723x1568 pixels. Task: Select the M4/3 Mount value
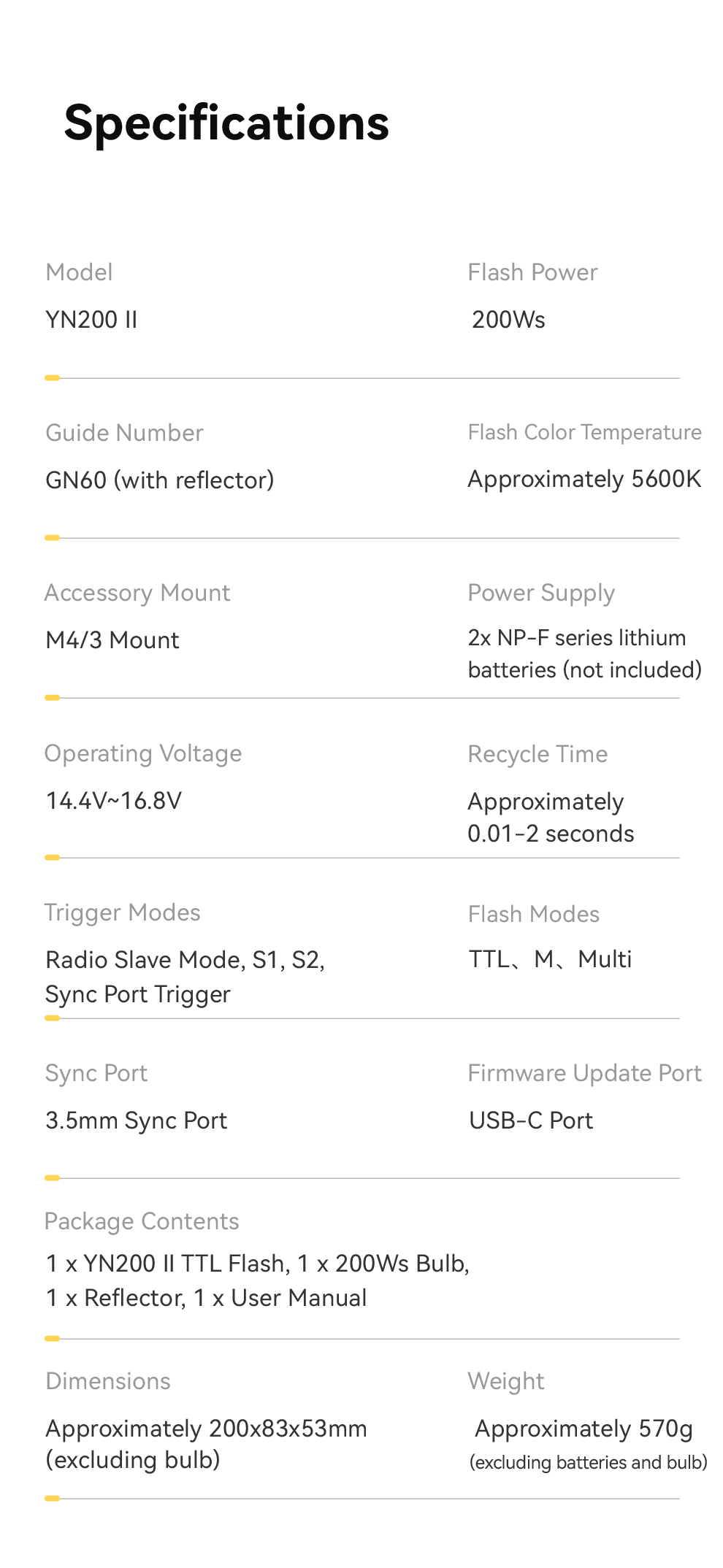(x=112, y=640)
